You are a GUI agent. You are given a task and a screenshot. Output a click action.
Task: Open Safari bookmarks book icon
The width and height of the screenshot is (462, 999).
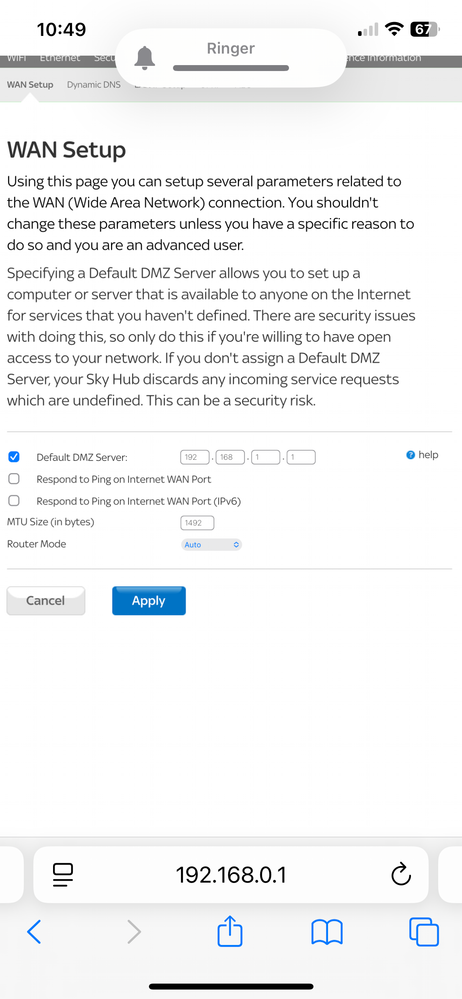click(x=327, y=932)
